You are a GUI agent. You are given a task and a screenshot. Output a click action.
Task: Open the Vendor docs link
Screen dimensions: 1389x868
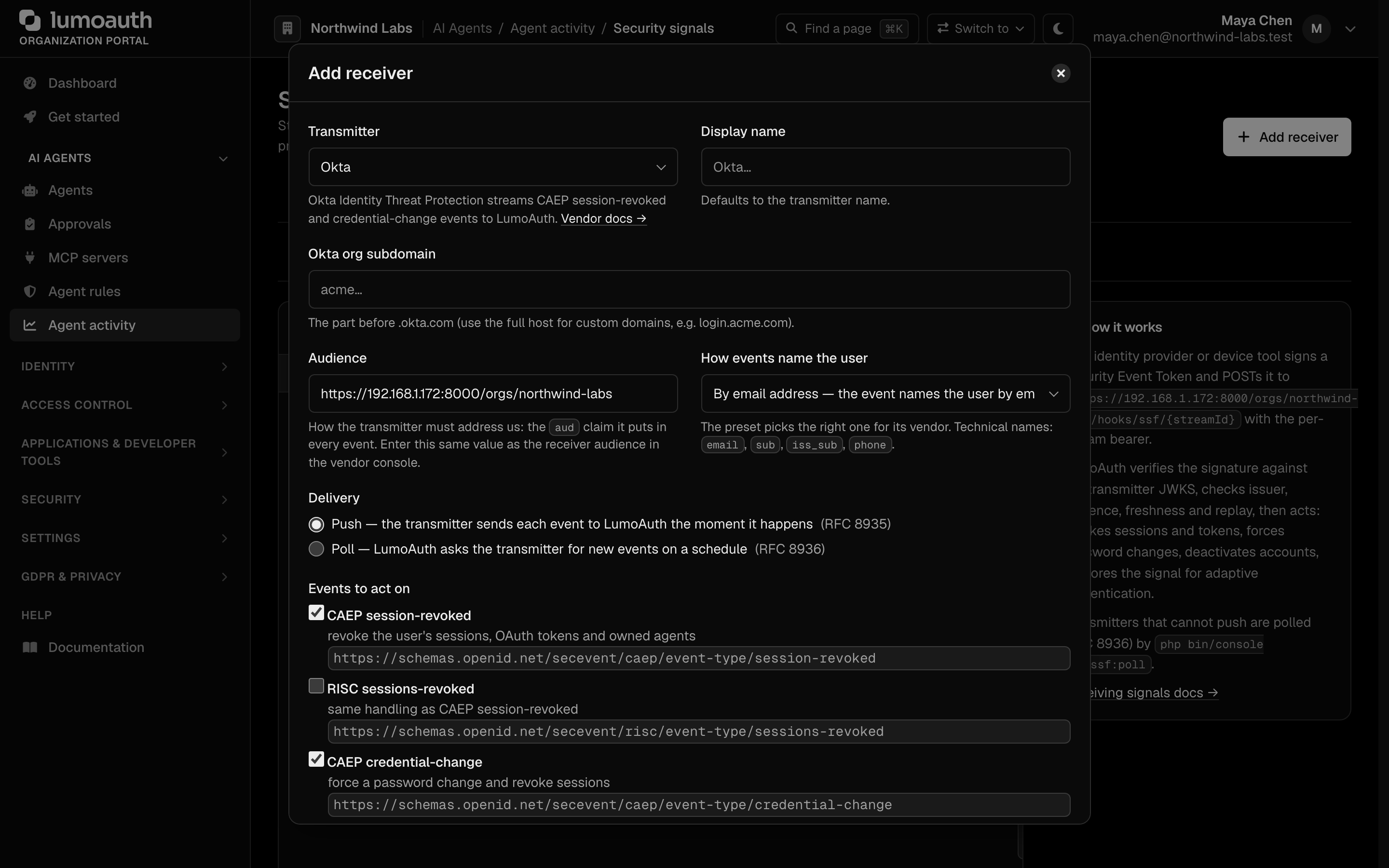pos(603,219)
